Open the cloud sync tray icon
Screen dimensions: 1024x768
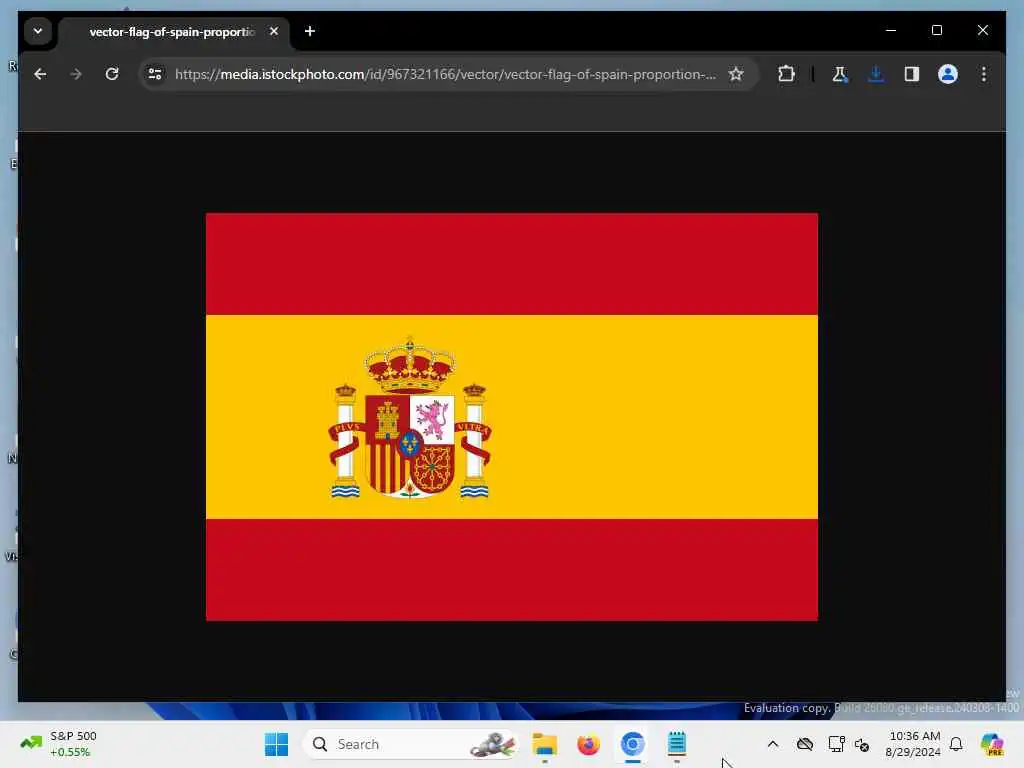coord(805,744)
